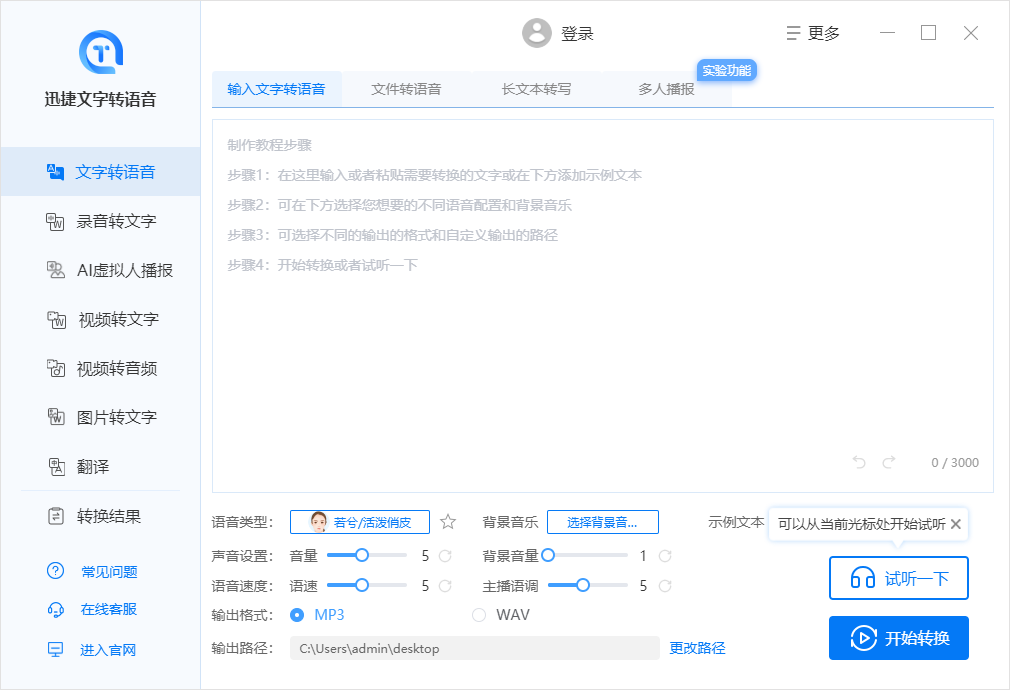
Task: Switch to 多人播报 tab
Action: 667,89
